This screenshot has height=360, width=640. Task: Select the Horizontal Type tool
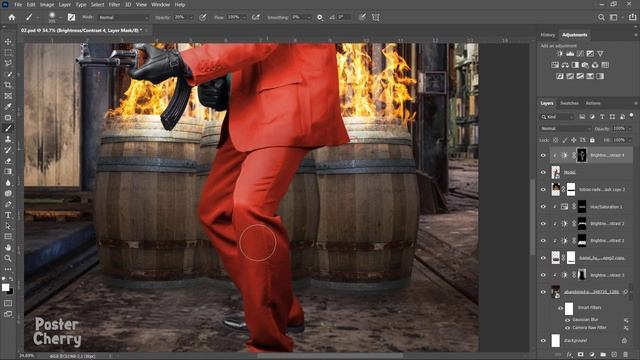[x=8, y=215]
